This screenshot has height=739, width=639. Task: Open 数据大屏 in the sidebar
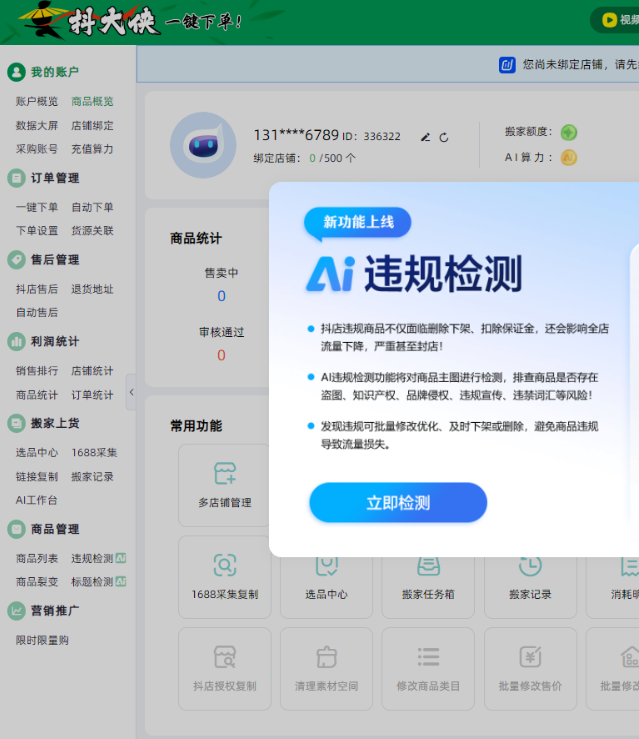(x=37, y=125)
